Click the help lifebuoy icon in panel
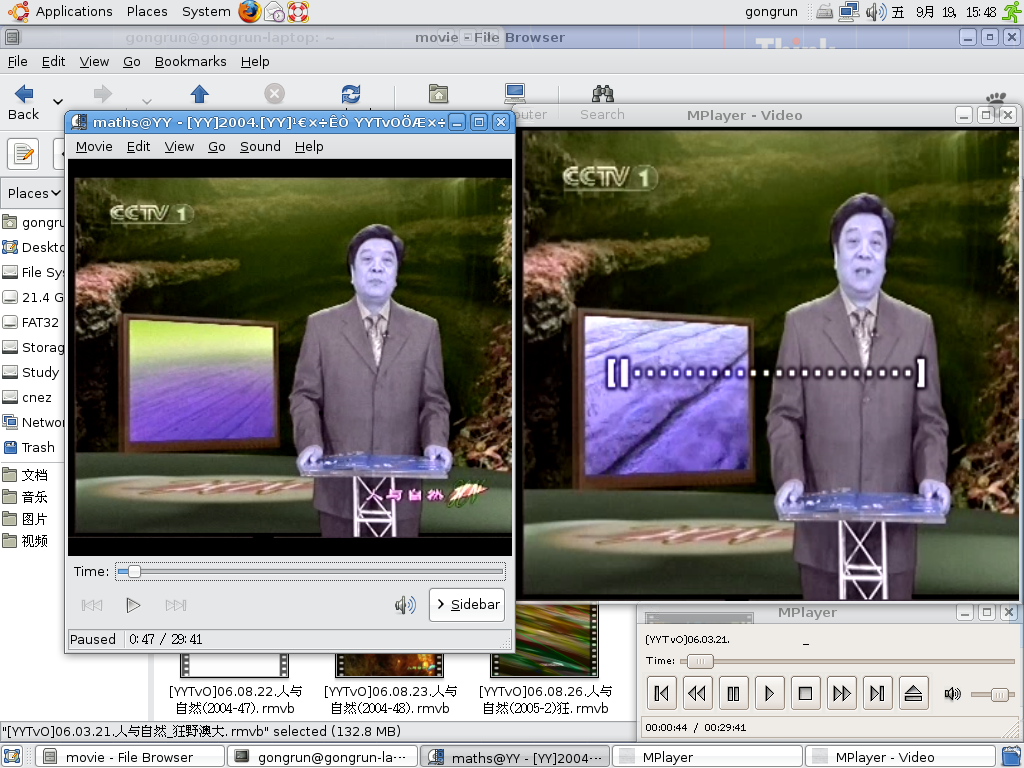Image resolution: width=1024 pixels, height=768 pixels. point(298,12)
